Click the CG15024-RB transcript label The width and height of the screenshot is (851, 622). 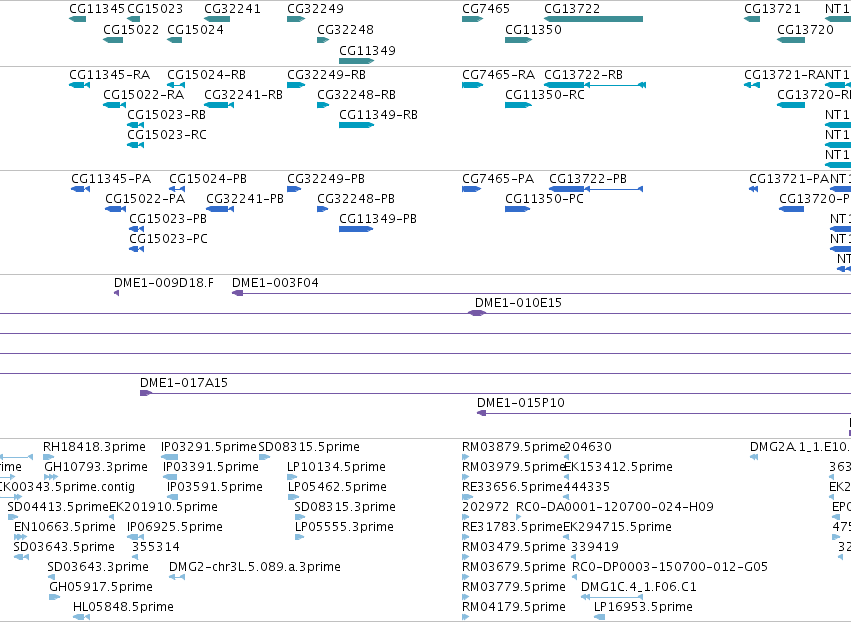pos(206,75)
